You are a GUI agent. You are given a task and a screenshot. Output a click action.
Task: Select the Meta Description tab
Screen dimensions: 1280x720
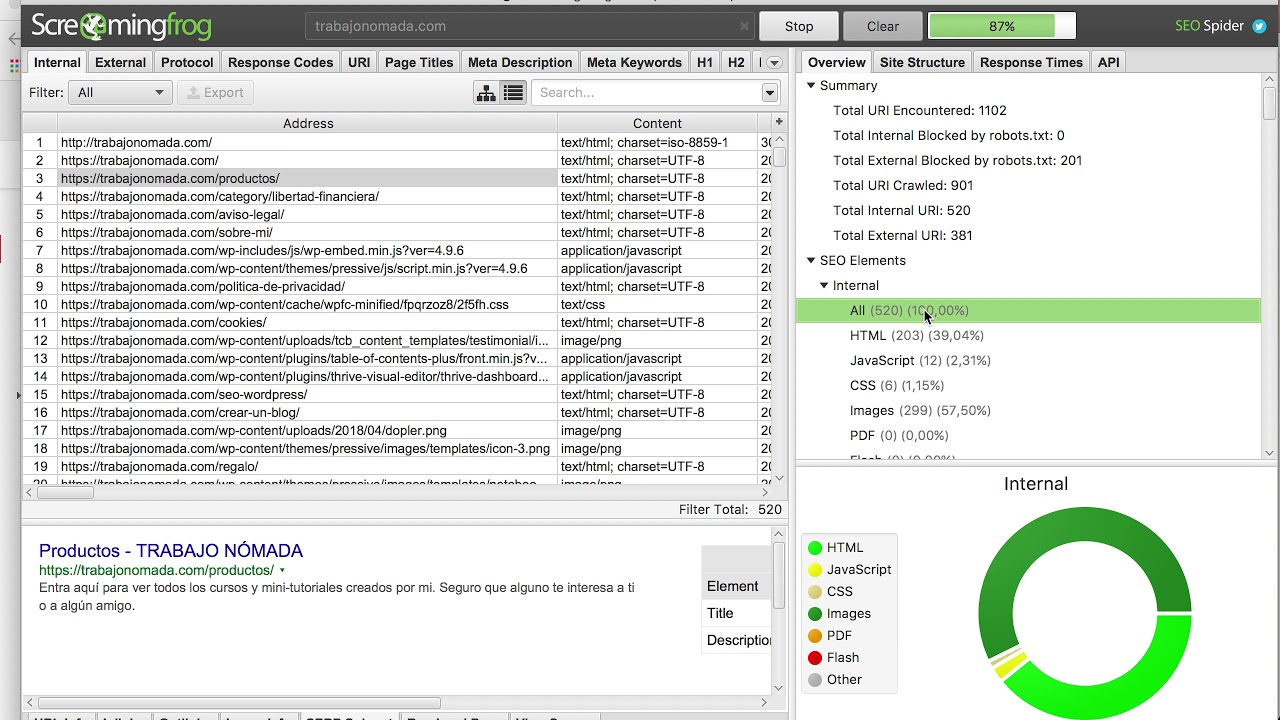tap(520, 62)
